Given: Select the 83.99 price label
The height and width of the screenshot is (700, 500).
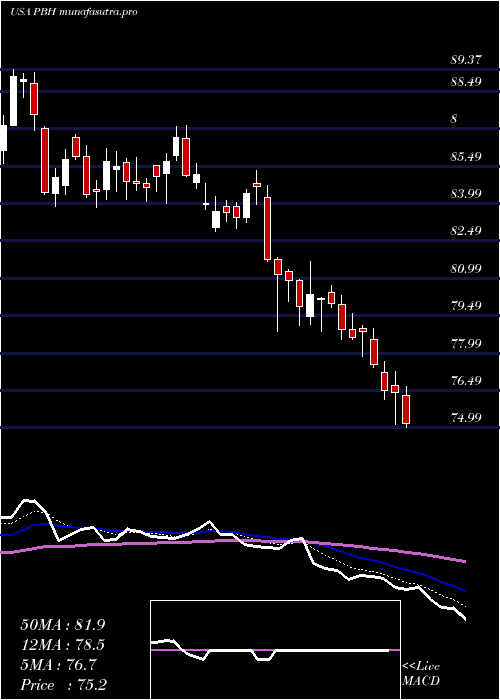Looking at the screenshot, I should (466, 193).
